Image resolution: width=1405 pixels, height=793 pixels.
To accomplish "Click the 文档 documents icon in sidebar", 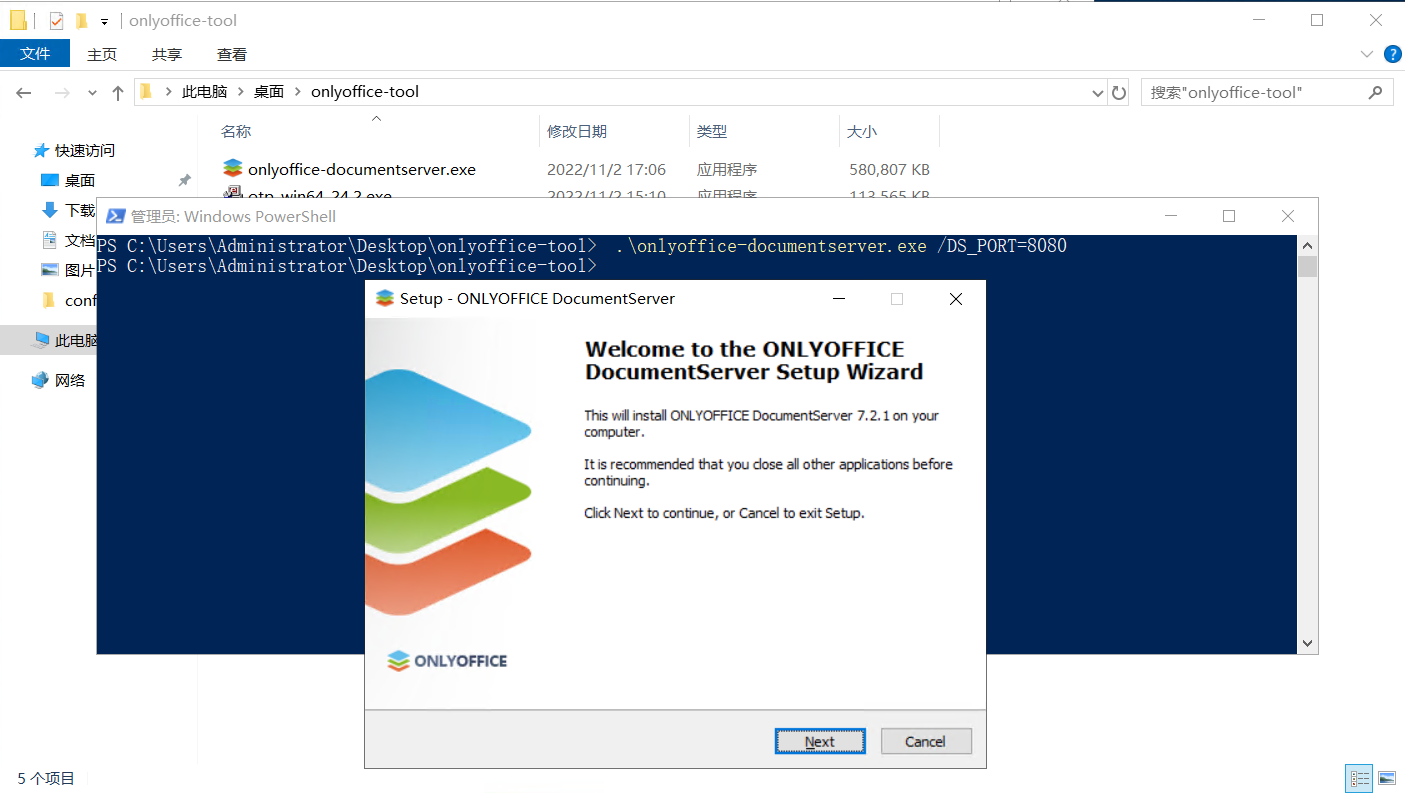I will pos(50,240).
